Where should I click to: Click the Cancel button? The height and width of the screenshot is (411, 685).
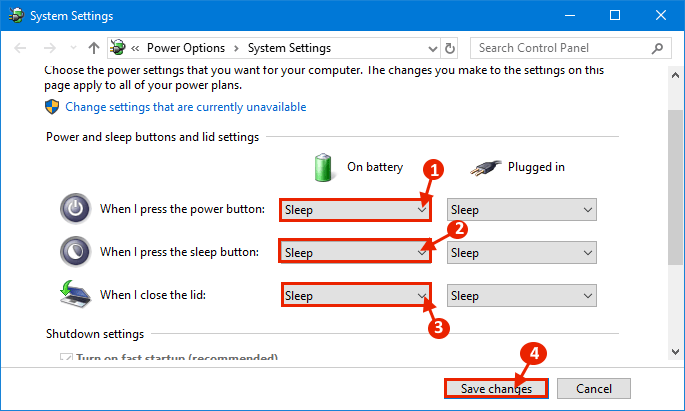(x=594, y=388)
